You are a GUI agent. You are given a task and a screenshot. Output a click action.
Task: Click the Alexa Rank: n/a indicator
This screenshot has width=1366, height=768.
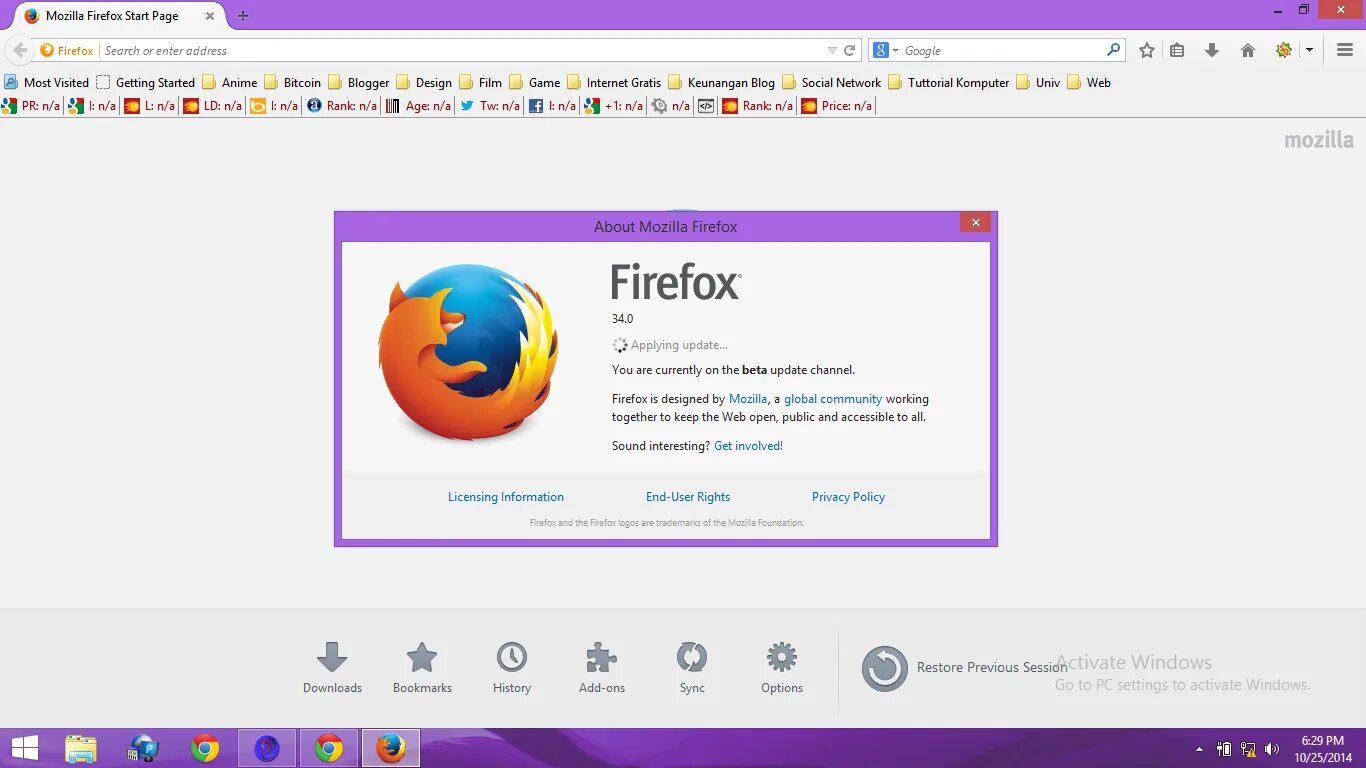coord(342,106)
